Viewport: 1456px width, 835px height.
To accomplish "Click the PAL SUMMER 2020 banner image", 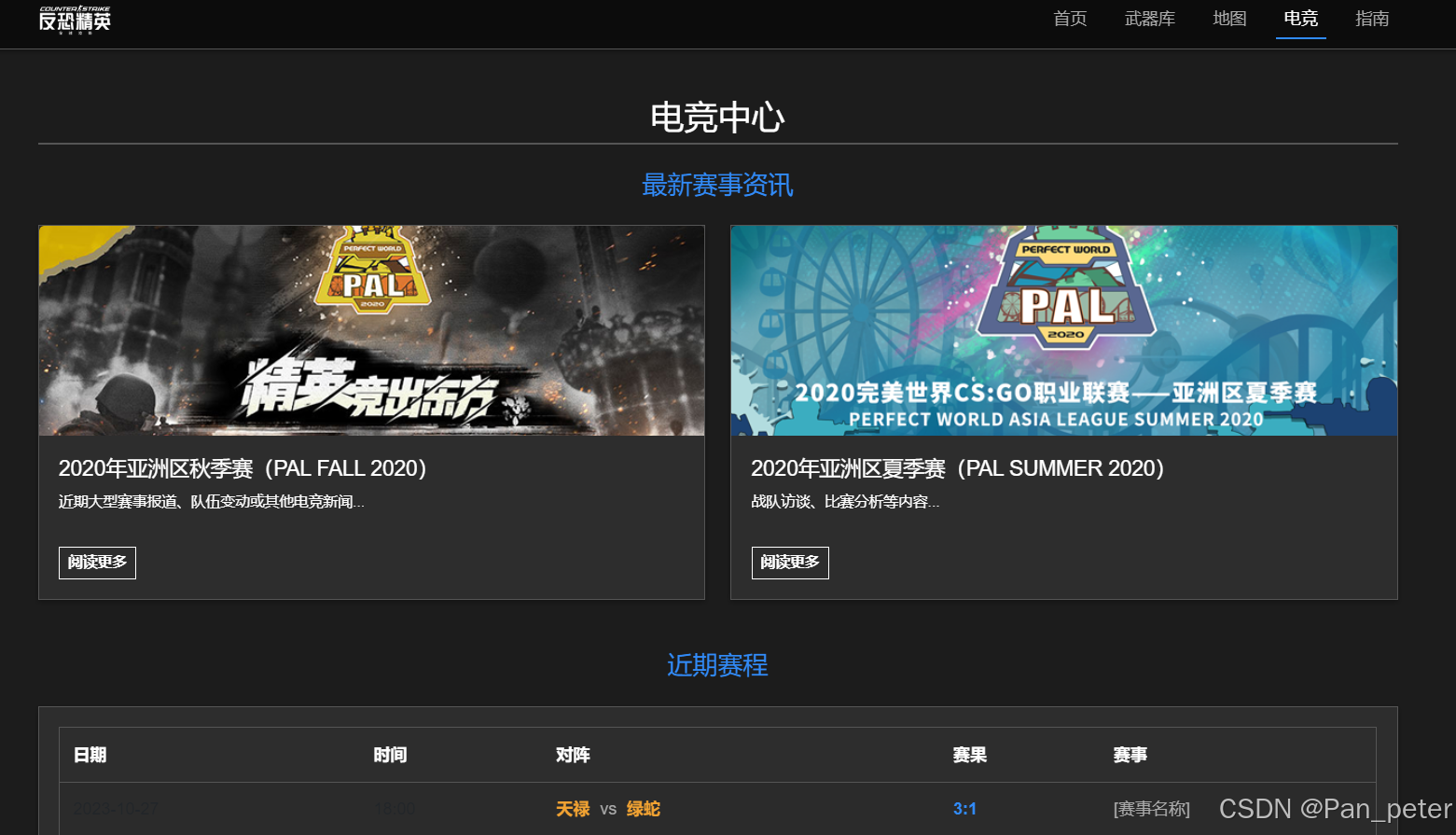I will click(1063, 330).
